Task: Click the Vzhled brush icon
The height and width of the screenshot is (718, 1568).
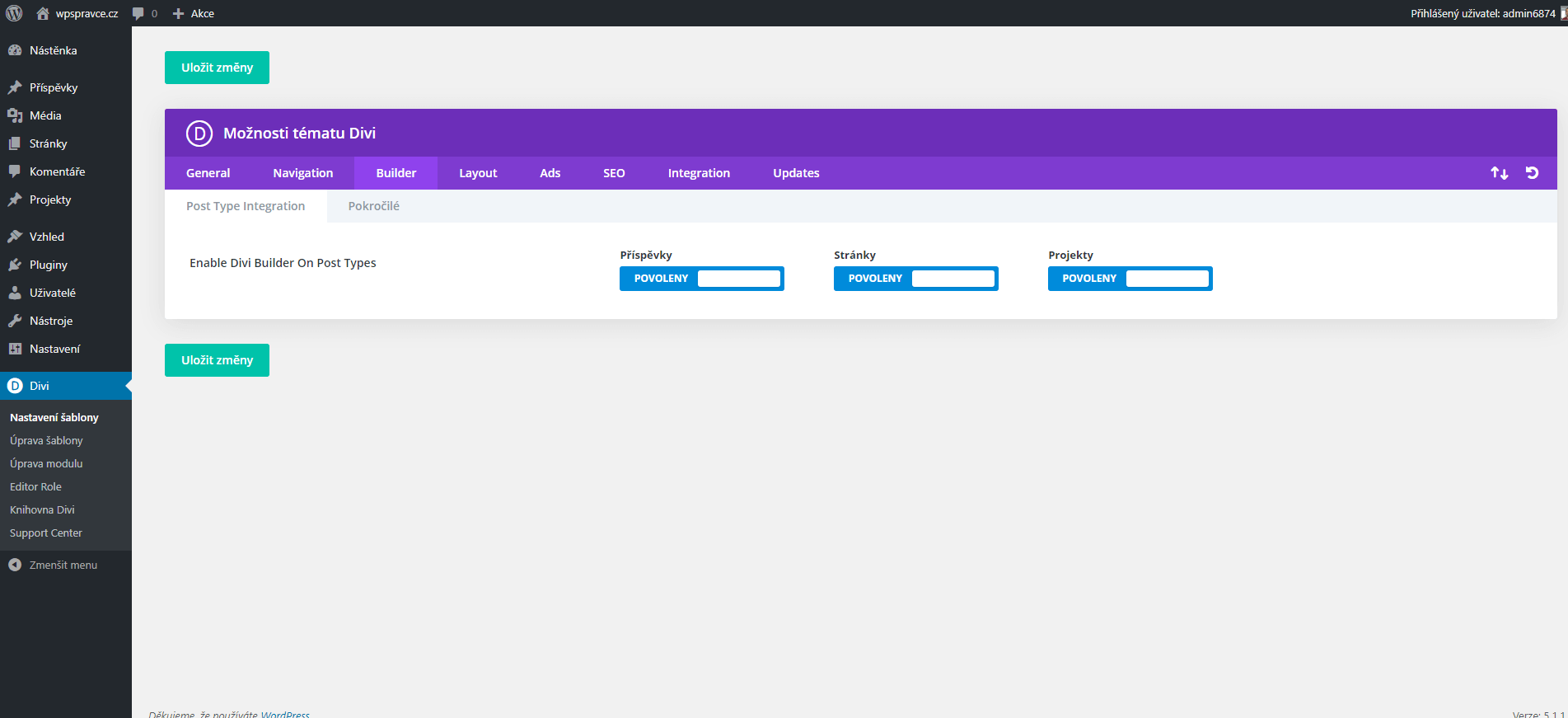Action: 15,237
